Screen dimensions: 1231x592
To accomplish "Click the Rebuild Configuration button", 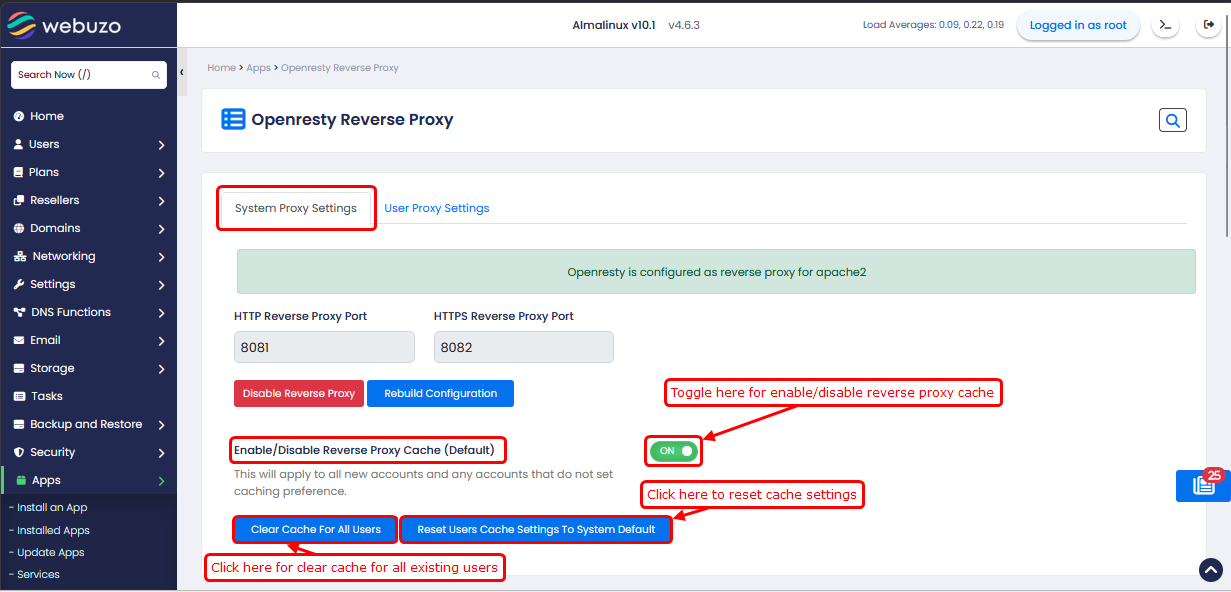I will point(440,393).
